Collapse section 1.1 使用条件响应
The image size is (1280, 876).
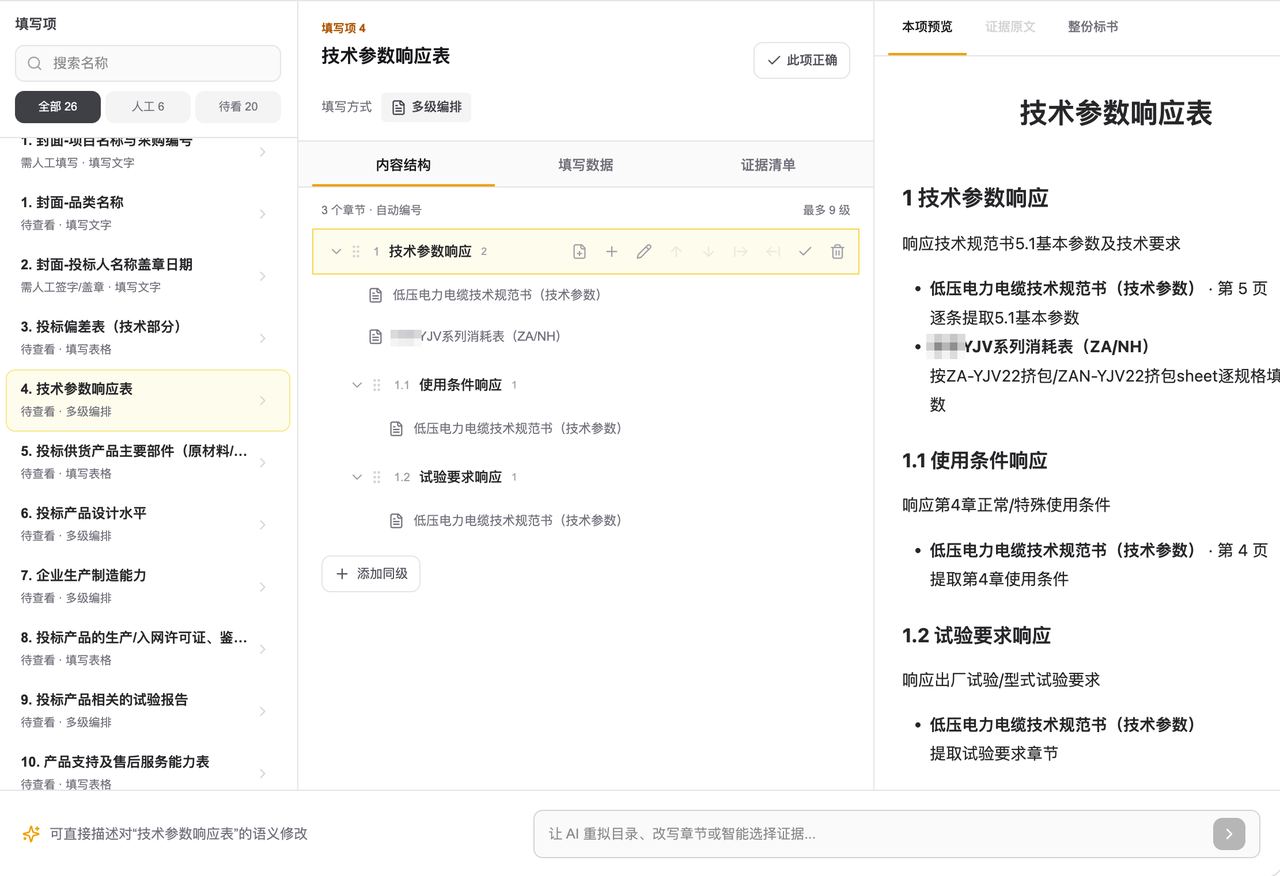tap(357, 385)
